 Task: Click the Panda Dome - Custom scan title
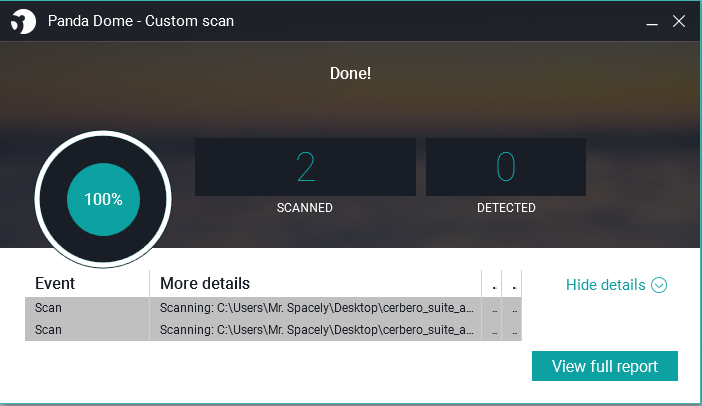(x=141, y=21)
